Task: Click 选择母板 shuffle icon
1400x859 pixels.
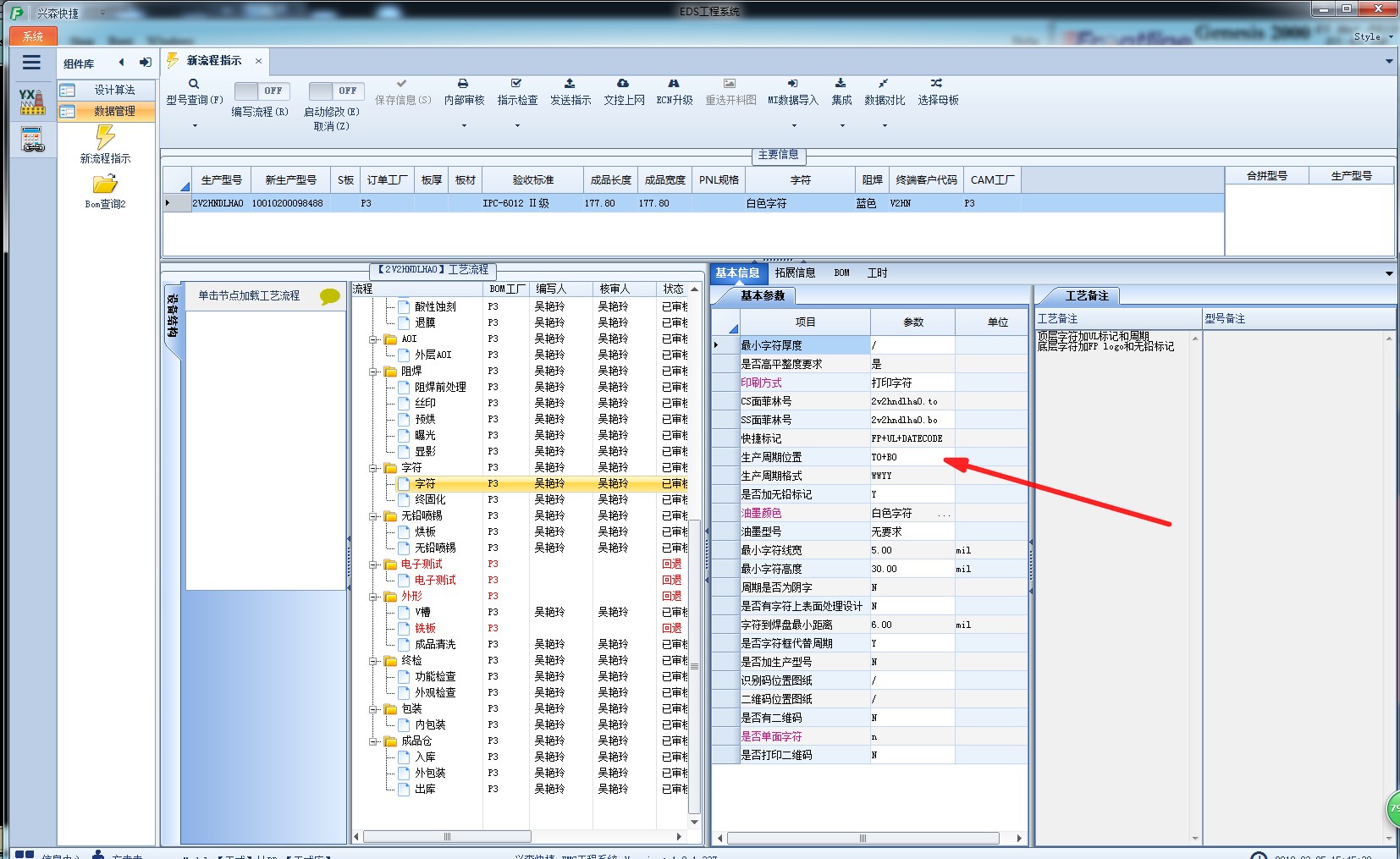Action: 936,84
